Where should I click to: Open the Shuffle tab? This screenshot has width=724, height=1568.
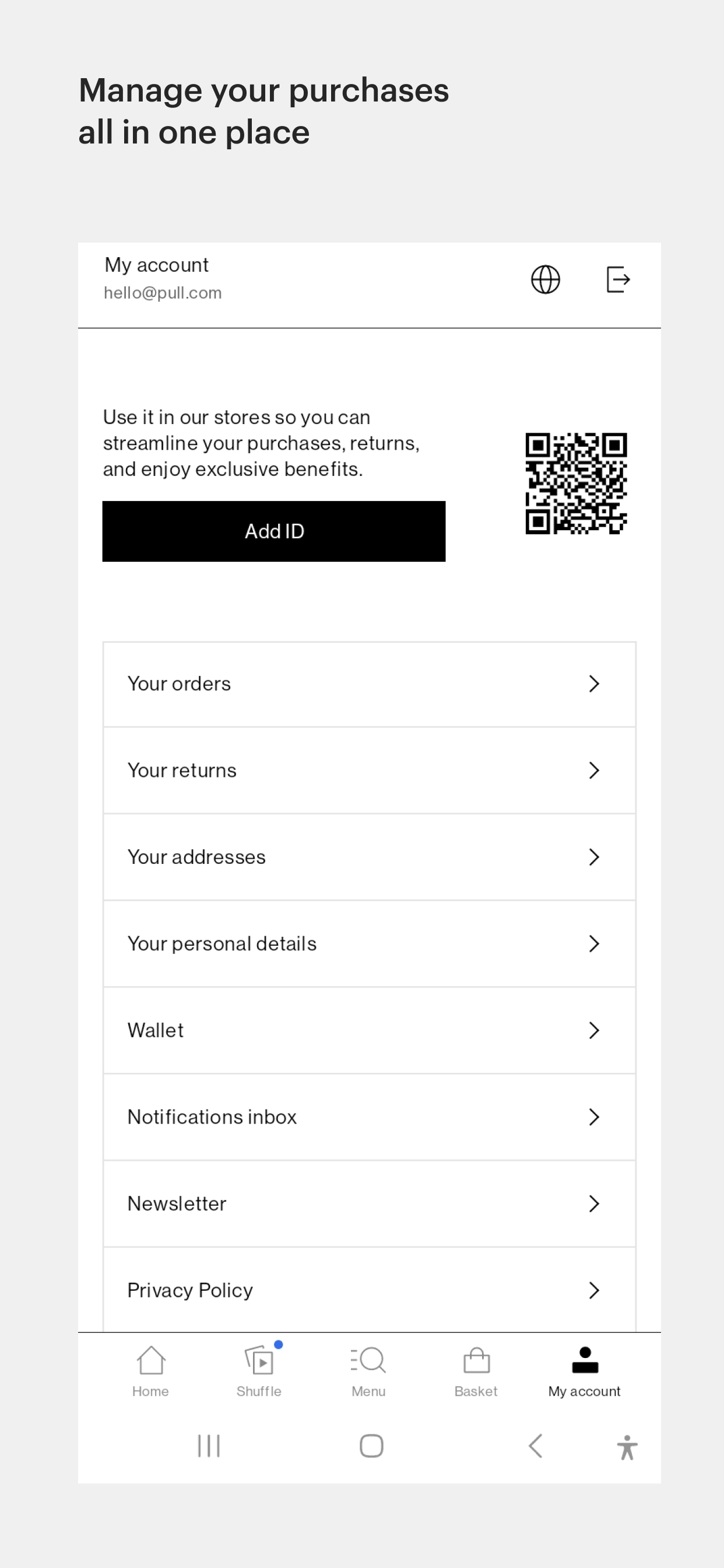(259, 1371)
